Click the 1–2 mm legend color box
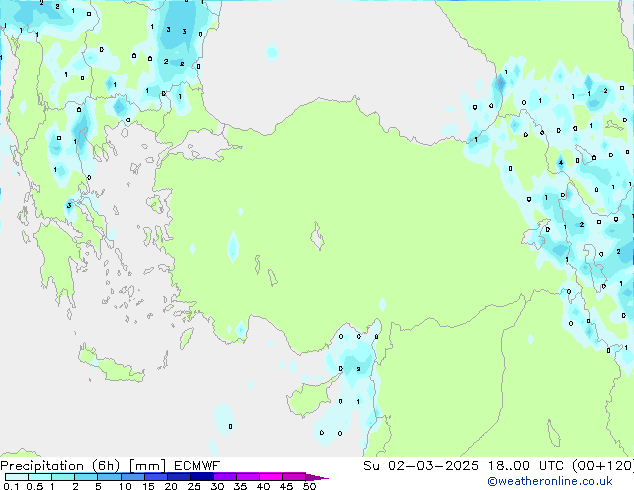 [x=63, y=477]
